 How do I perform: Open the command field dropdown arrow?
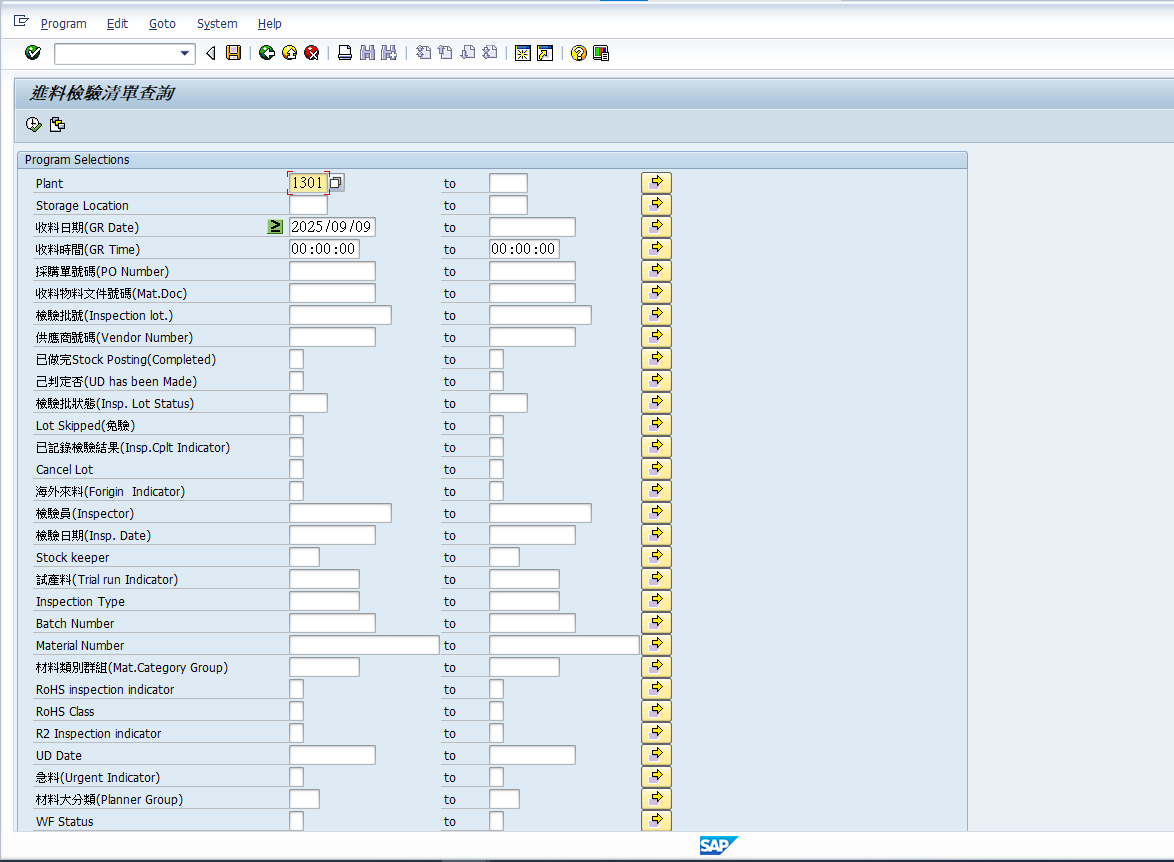(x=185, y=53)
